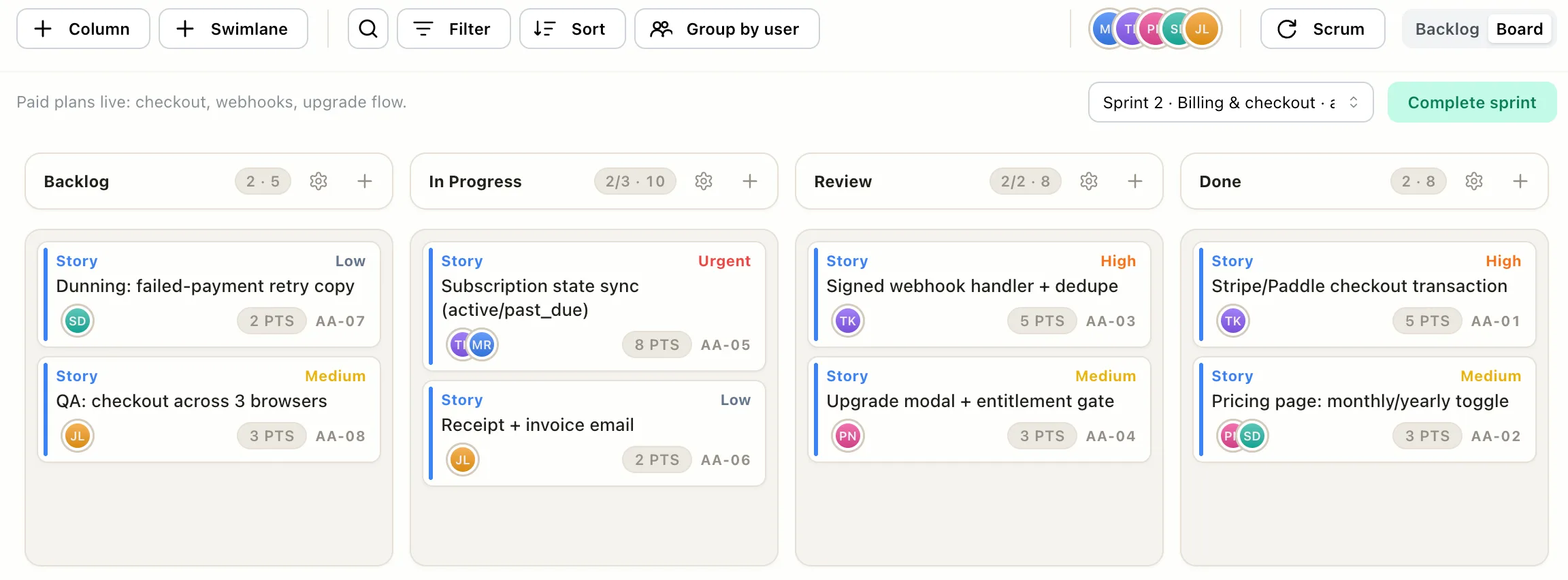
Task: Open settings gear for Backlog column
Action: tap(318, 181)
